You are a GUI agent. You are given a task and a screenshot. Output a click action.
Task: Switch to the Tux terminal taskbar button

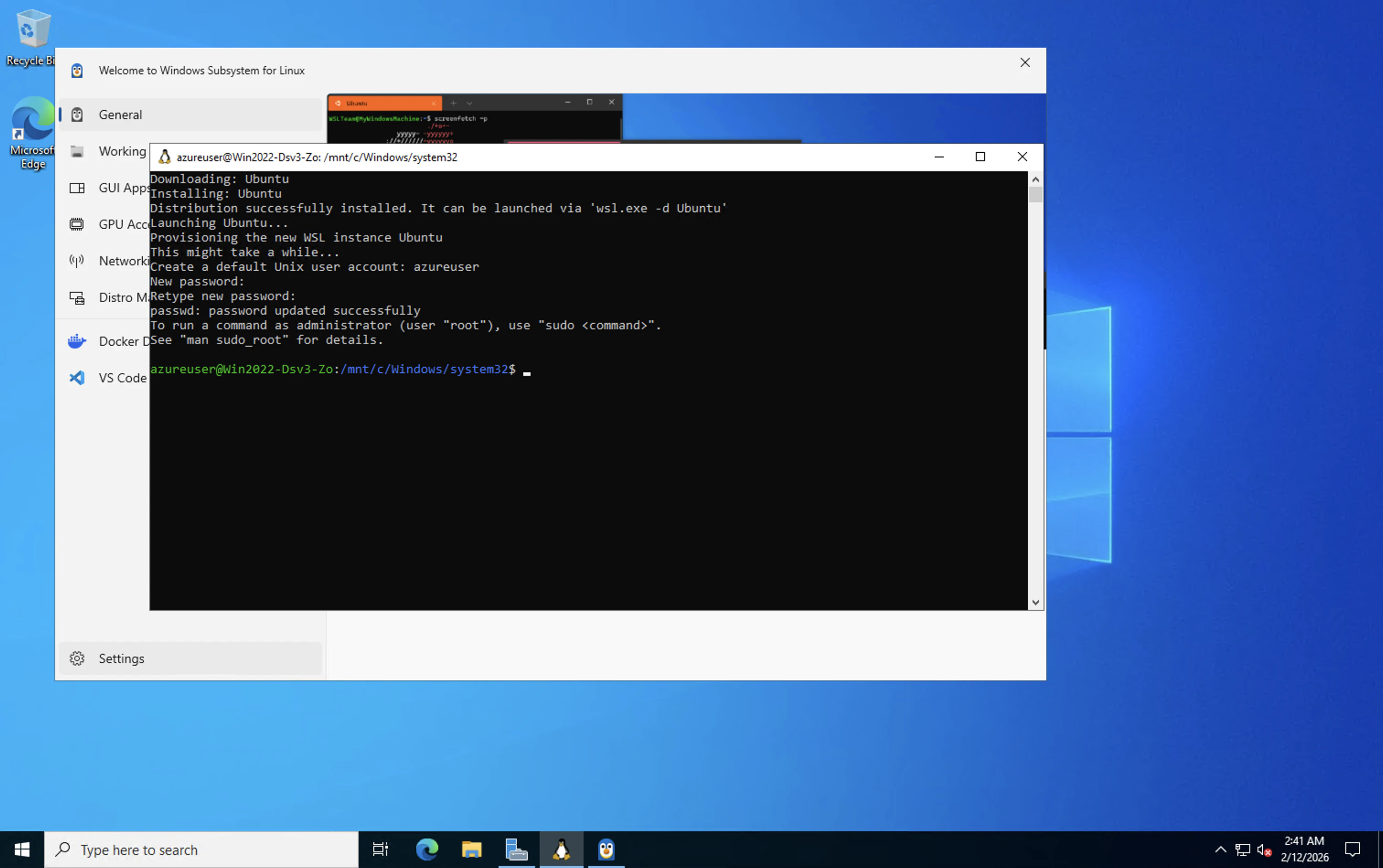(562, 850)
